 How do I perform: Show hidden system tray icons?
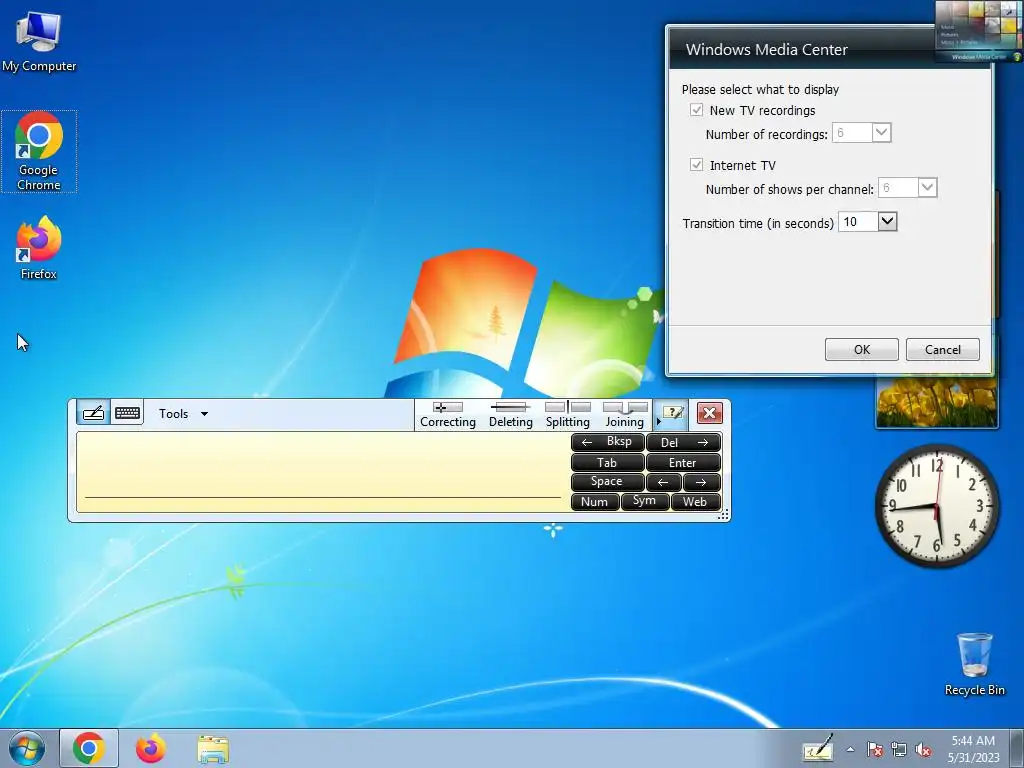(x=850, y=749)
